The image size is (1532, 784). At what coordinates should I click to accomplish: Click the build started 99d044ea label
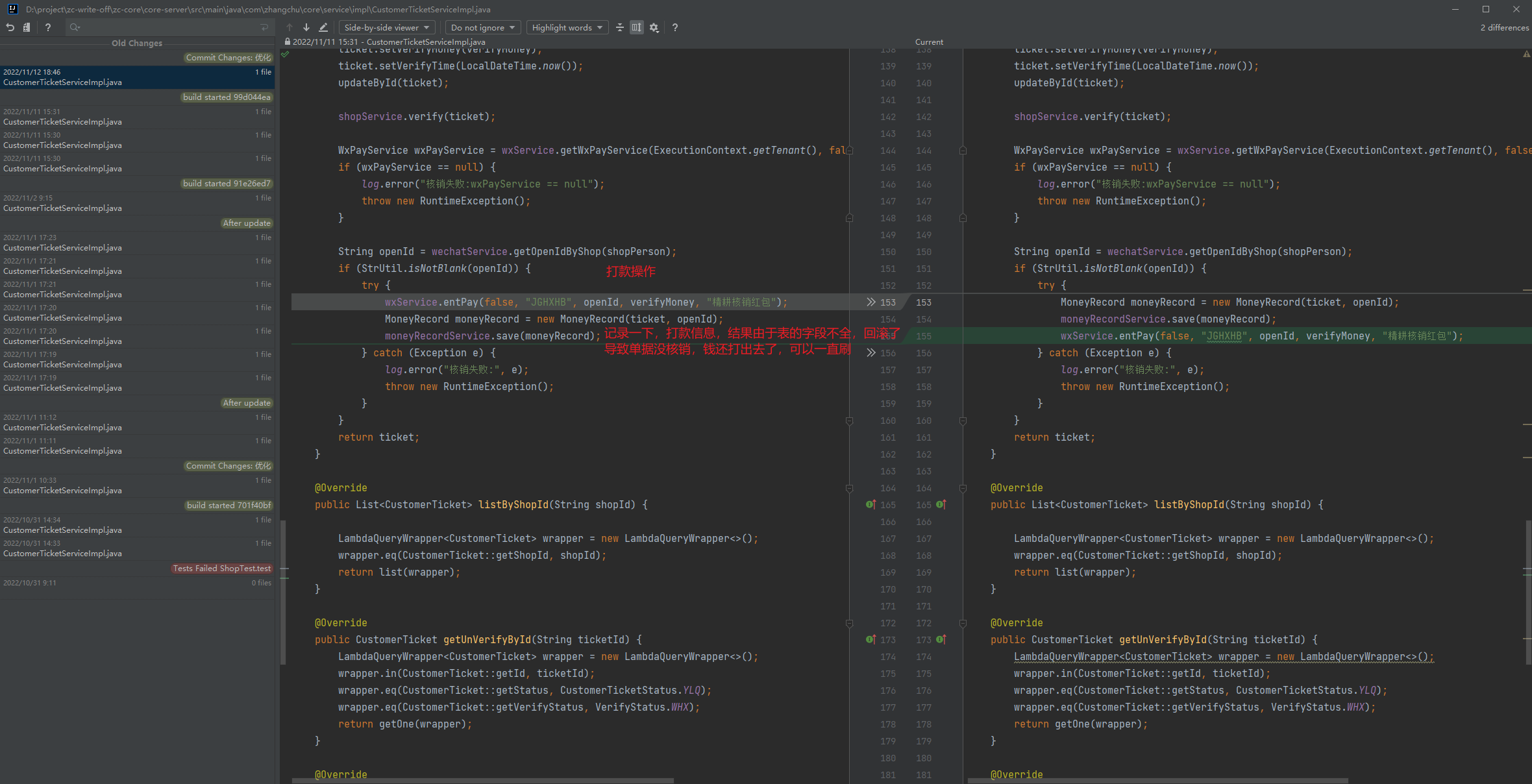coord(227,97)
